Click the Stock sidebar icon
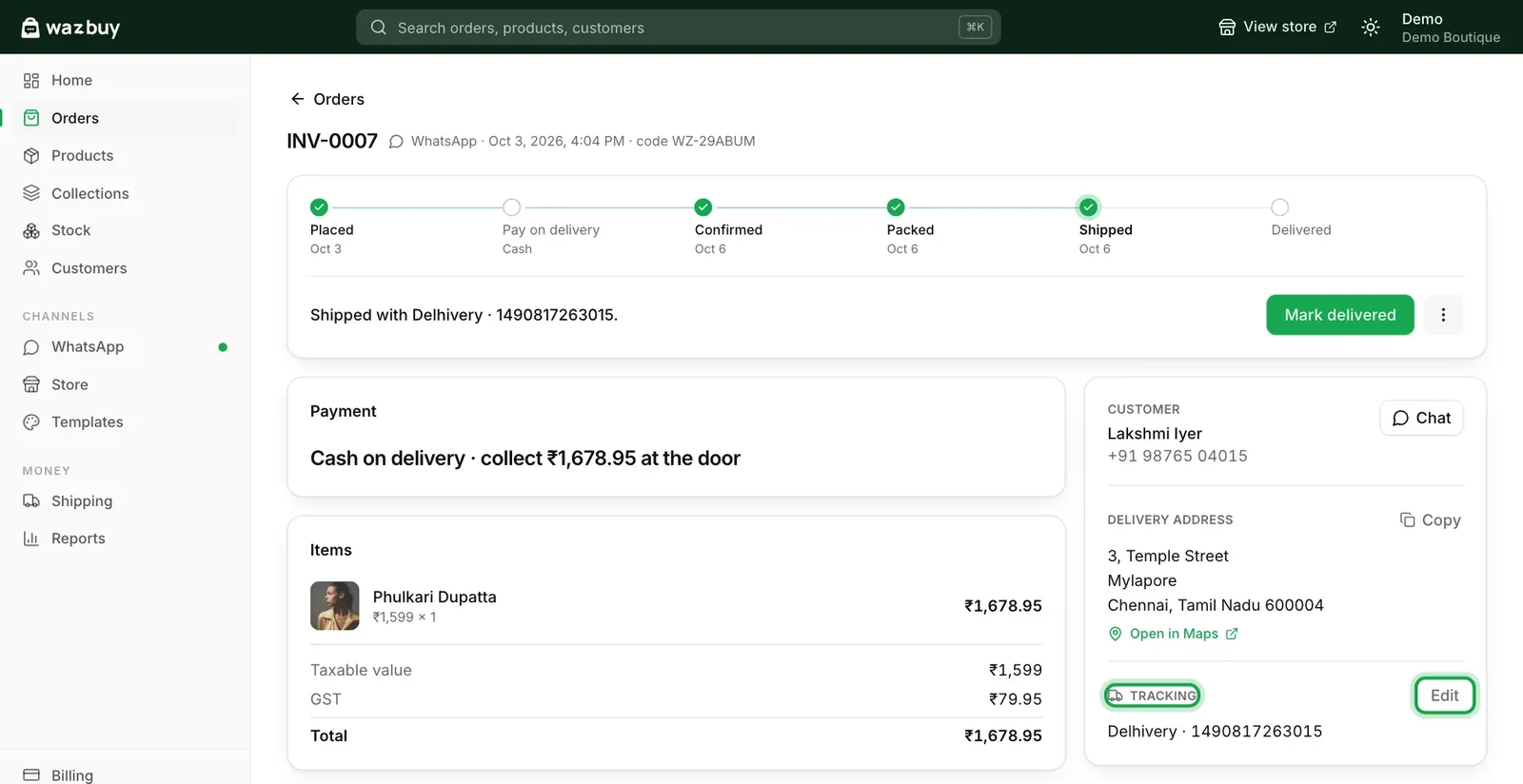The height and width of the screenshot is (784, 1523). pos(31,230)
